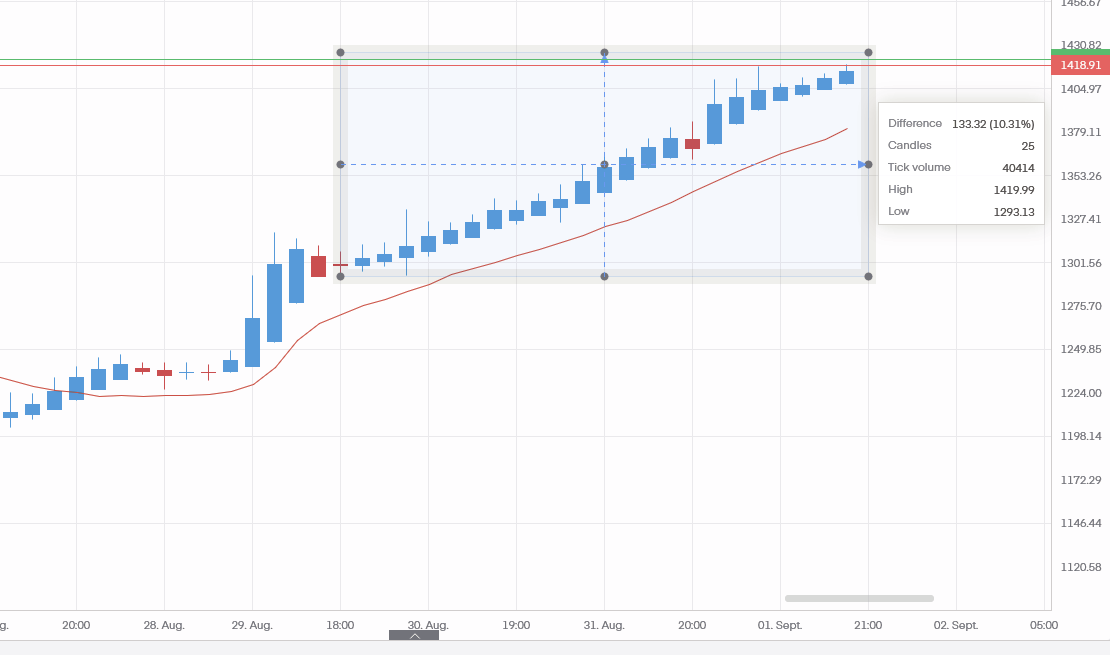
Task: Expand the bottom panel with the chevron tab
Action: coord(414,635)
